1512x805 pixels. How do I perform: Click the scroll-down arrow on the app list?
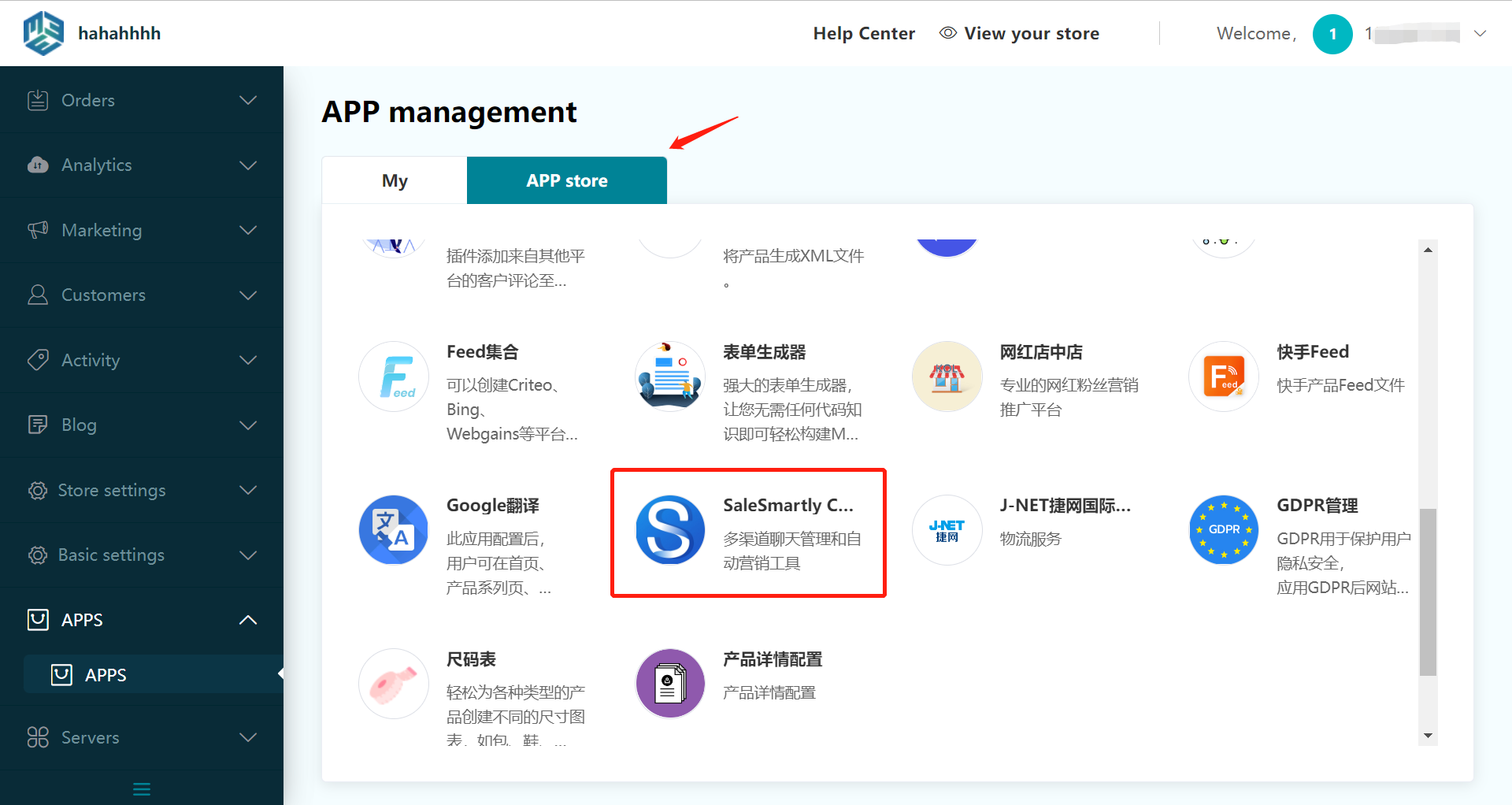1427,736
